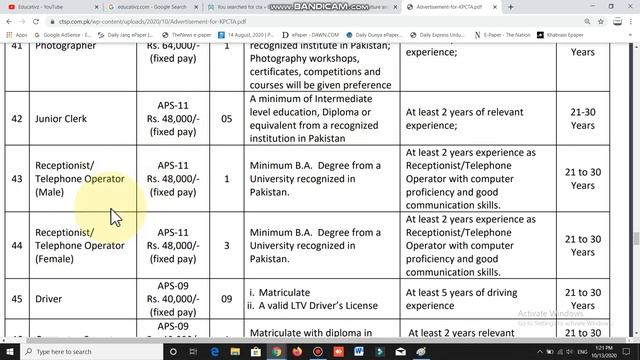Click 'A valid LTV Driver's License' text
Image resolution: width=640 pixels, height=360 pixels.
318,306
